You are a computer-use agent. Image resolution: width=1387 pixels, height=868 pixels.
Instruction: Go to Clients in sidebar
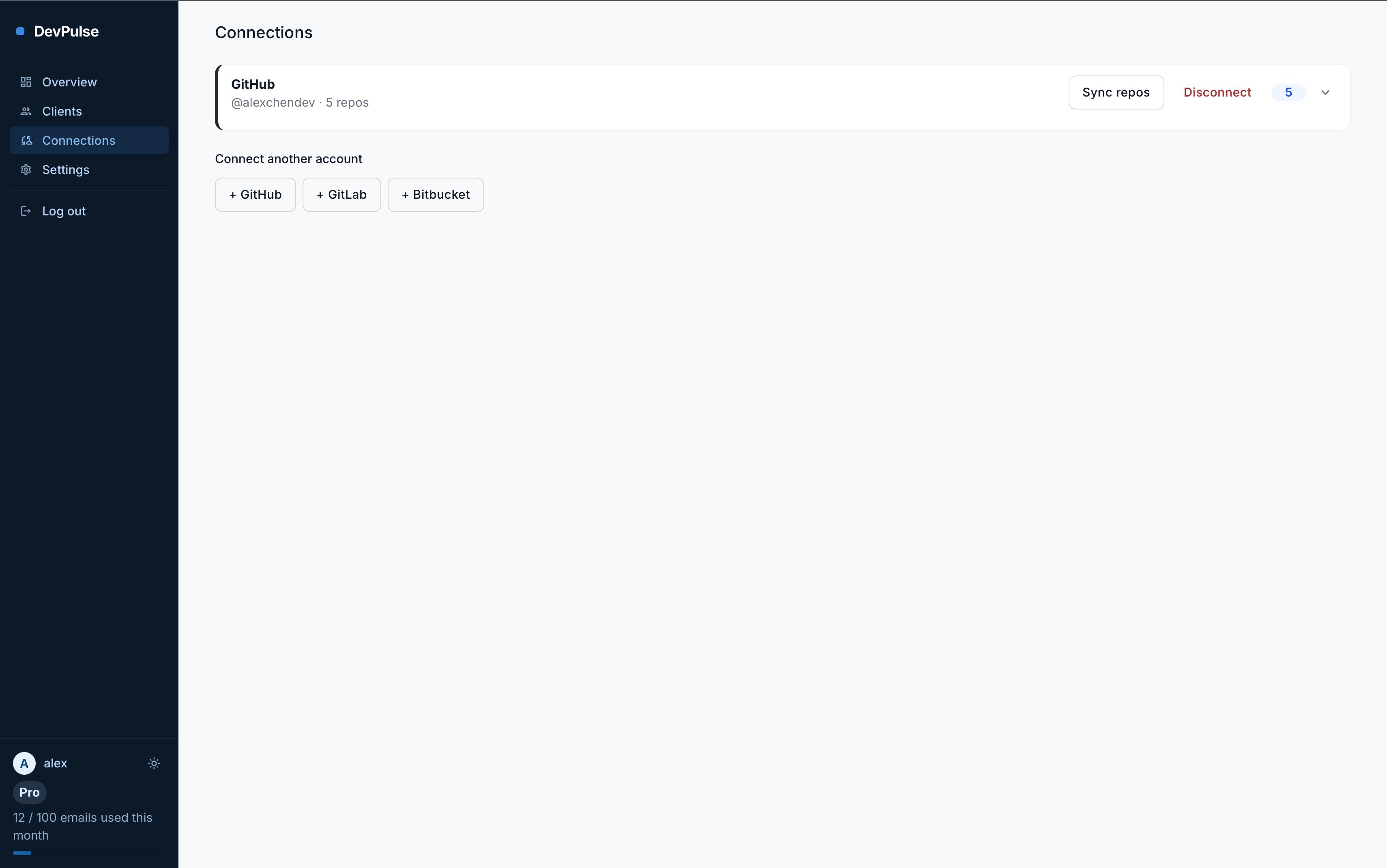89,112
